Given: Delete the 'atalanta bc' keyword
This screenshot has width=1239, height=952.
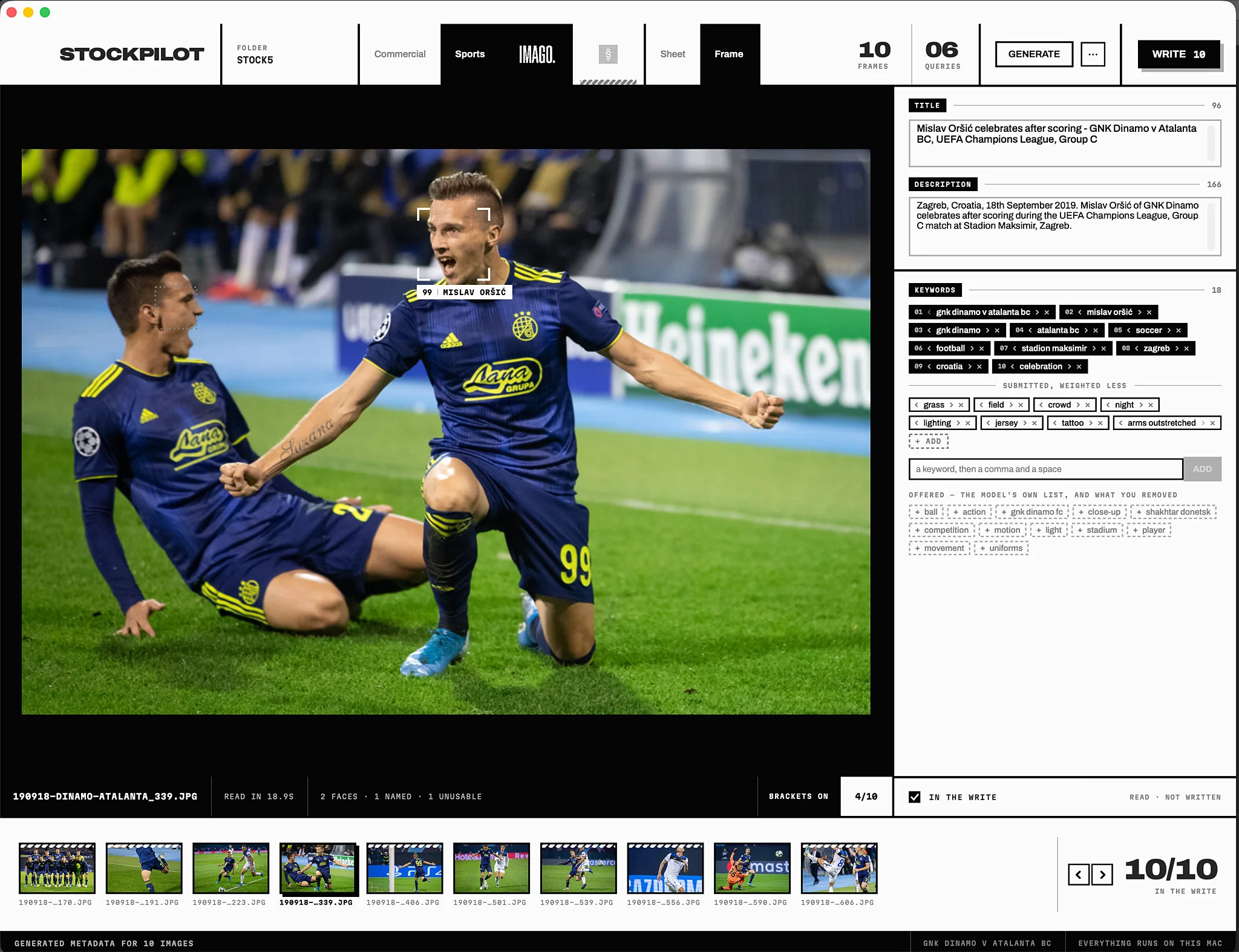Looking at the screenshot, I should click(x=1096, y=330).
